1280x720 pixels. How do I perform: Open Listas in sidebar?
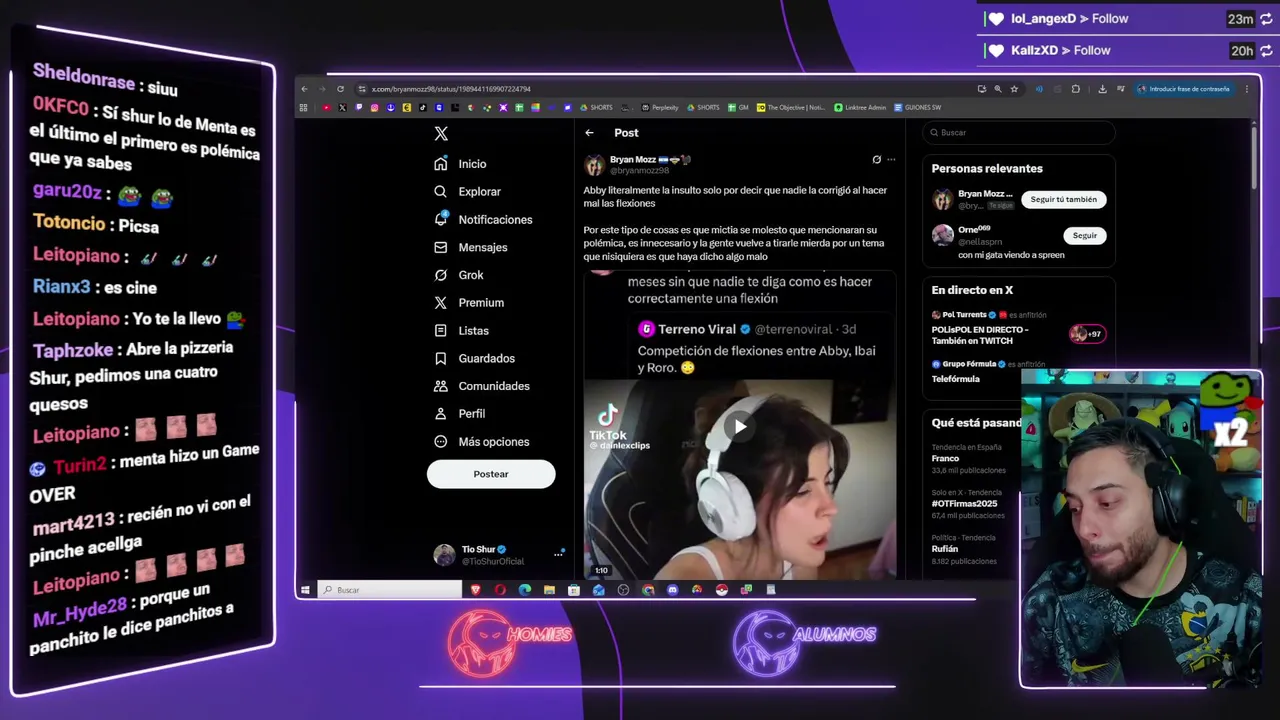(x=462, y=330)
